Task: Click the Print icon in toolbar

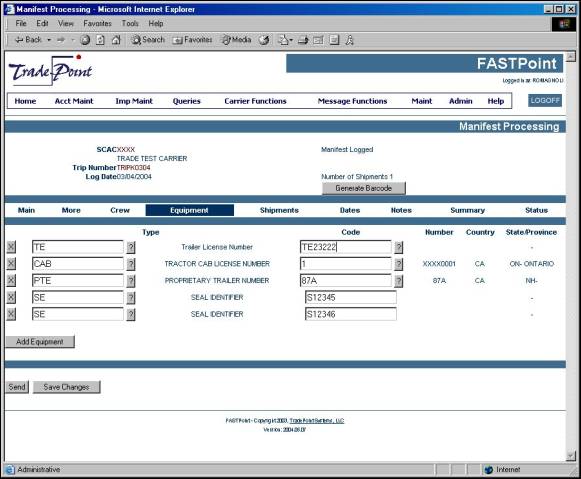Action: tap(303, 40)
